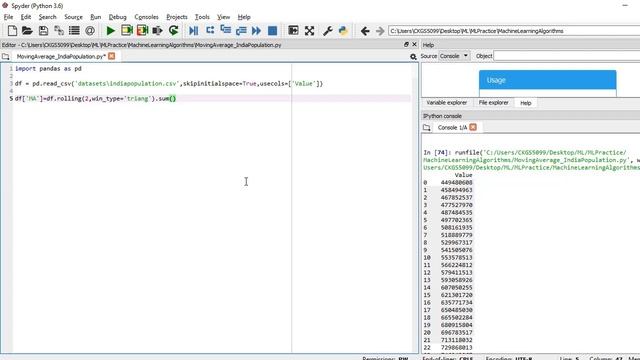Open Preferences with the wrench icon
The width and height of the screenshot is (640, 360).
tap(327, 31)
